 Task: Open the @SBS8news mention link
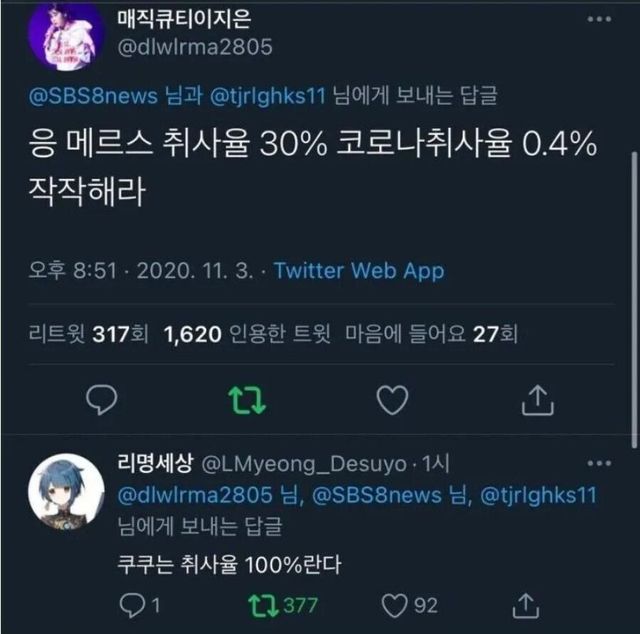(87, 98)
